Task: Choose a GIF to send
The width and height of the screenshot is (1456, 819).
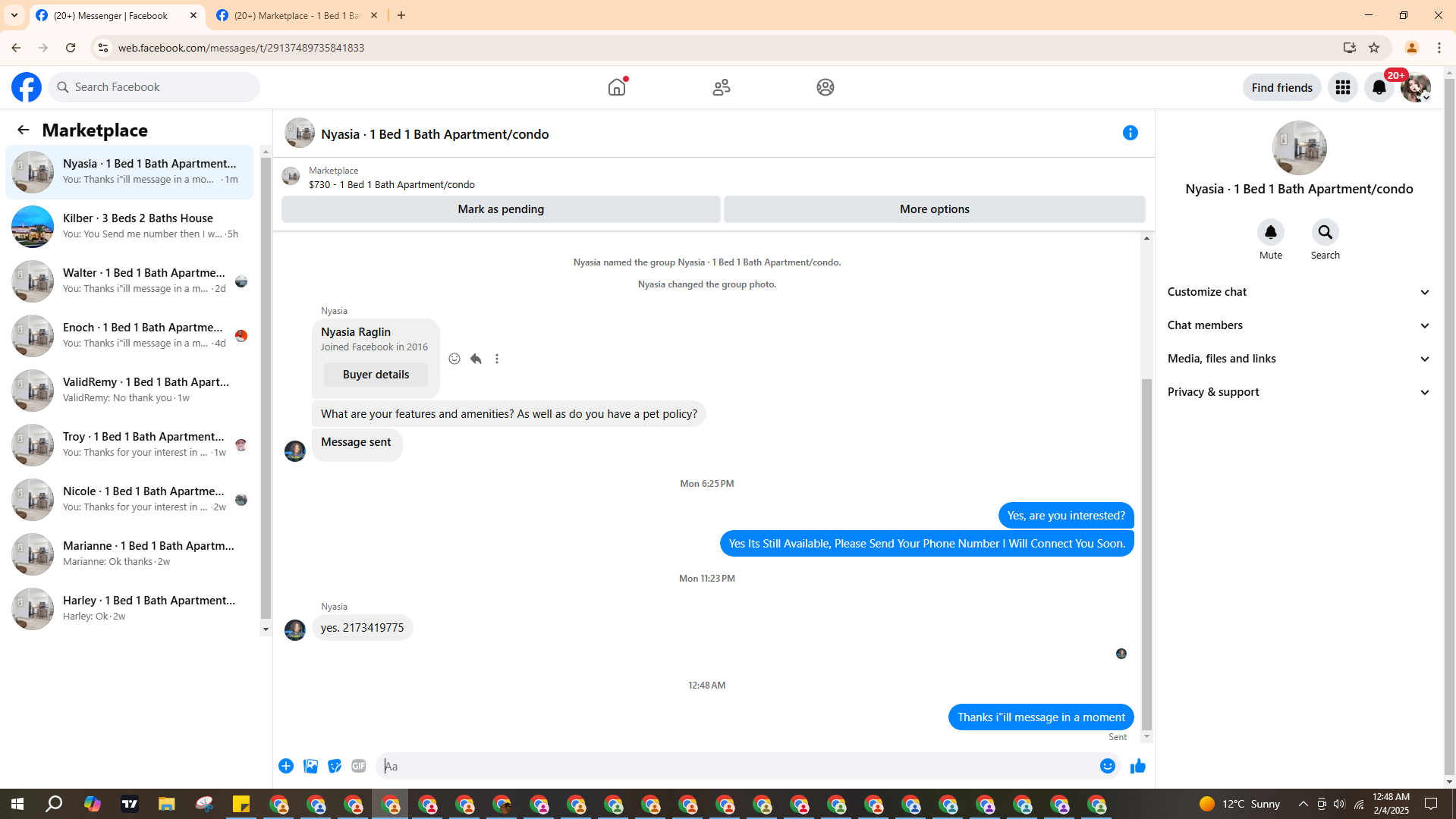Action: [359, 766]
